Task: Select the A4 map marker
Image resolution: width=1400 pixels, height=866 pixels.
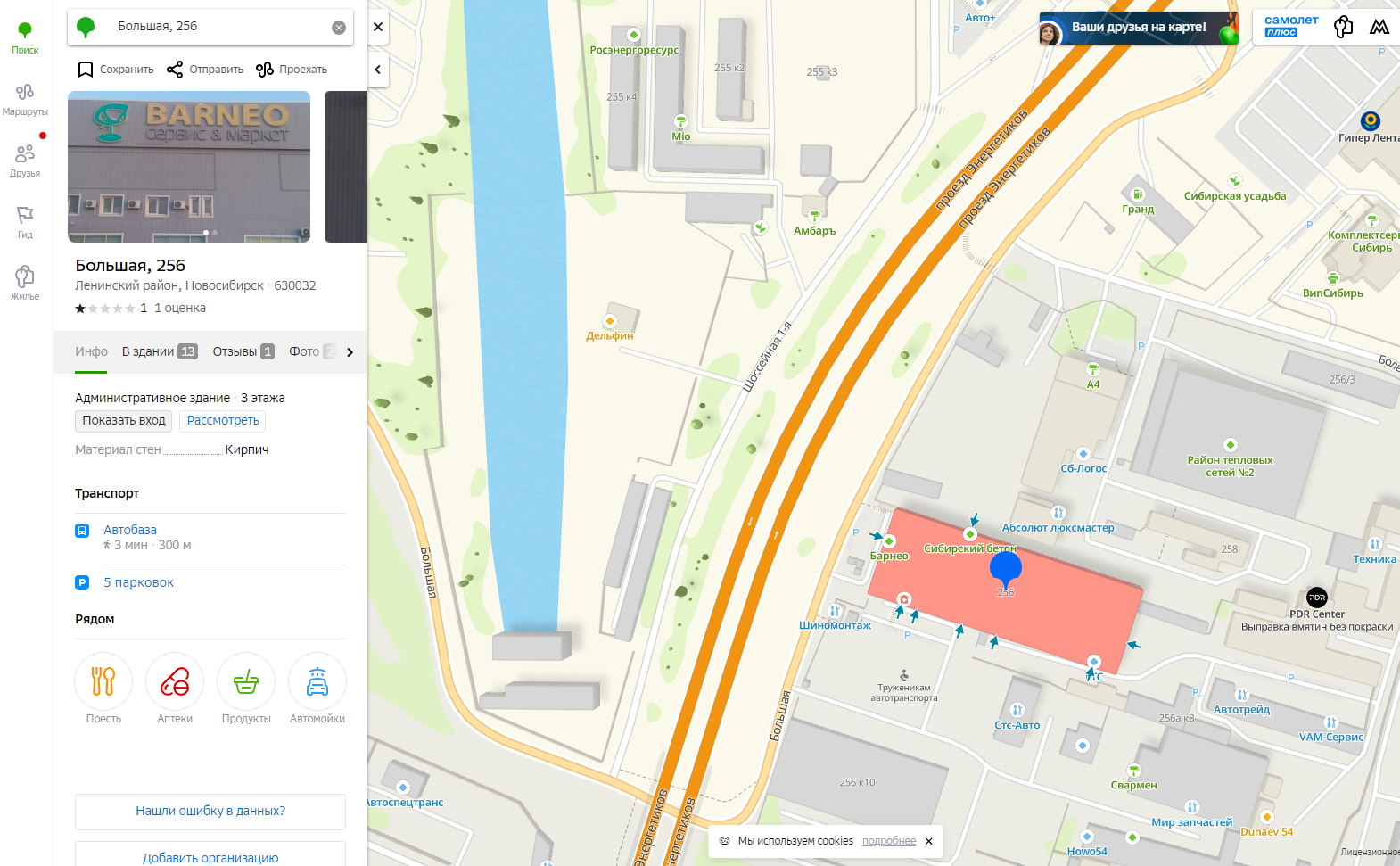Action: coord(1093,369)
